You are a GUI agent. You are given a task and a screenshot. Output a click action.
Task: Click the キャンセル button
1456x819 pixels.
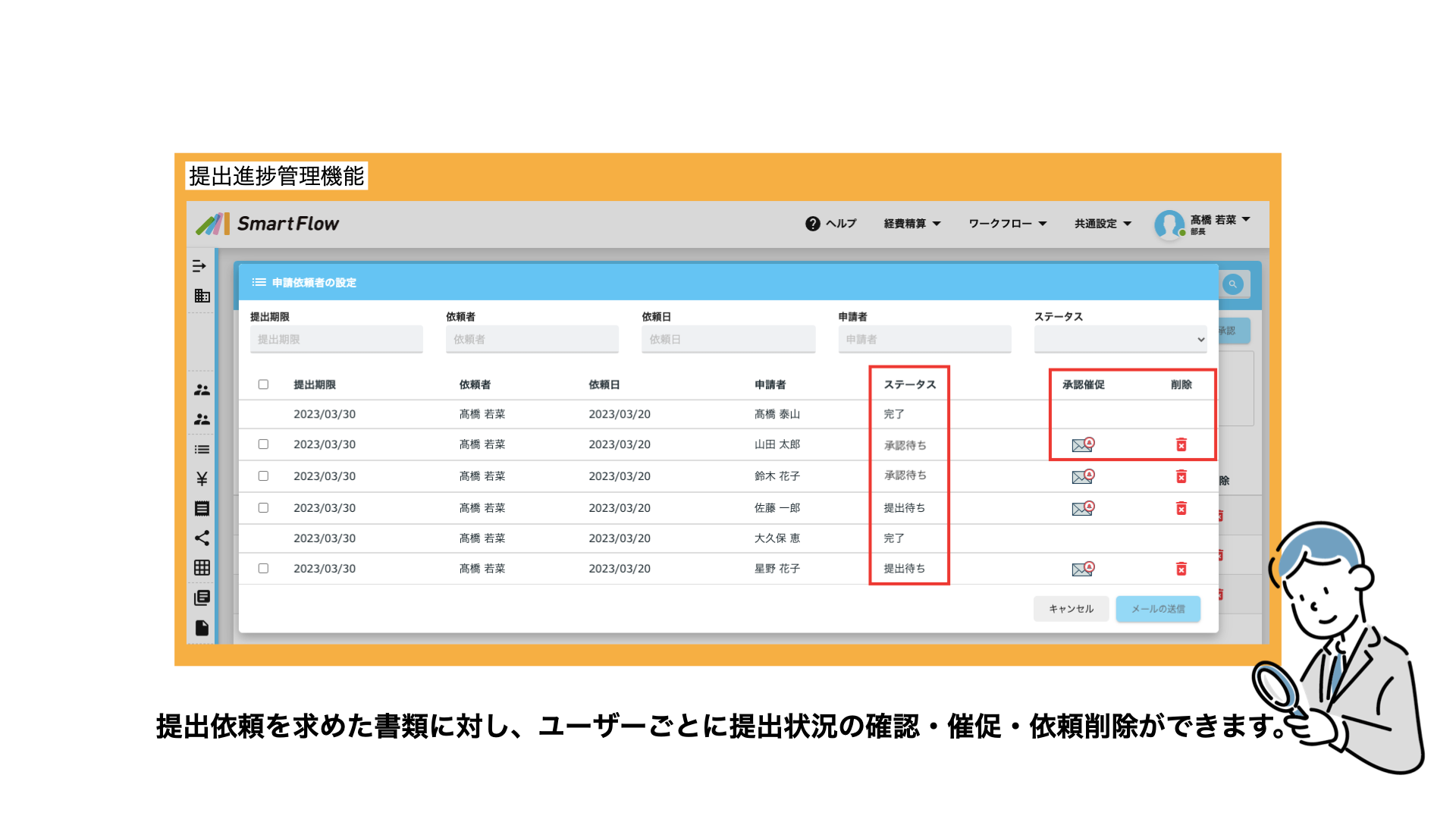point(1071,609)
